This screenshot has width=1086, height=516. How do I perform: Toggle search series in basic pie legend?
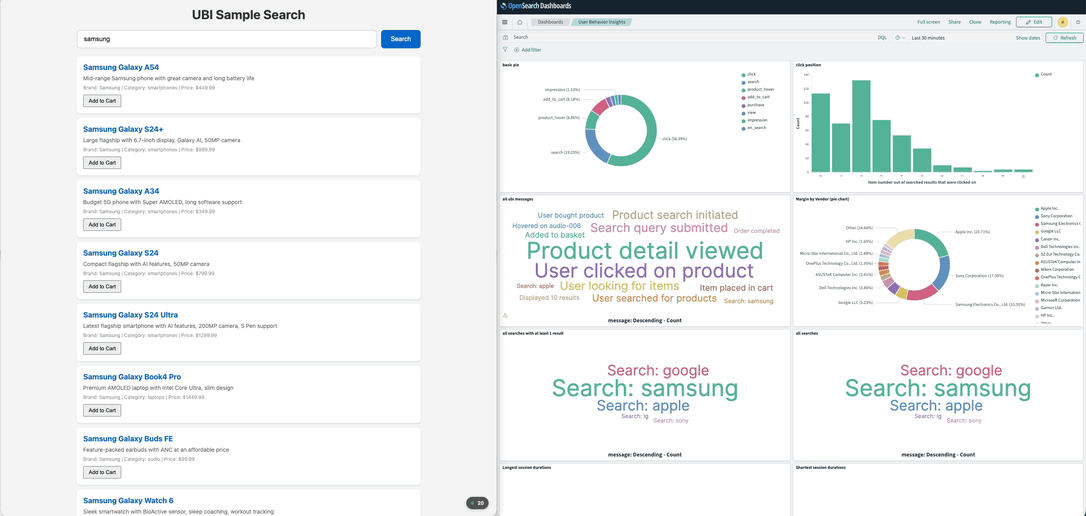(x=749, y=82)
